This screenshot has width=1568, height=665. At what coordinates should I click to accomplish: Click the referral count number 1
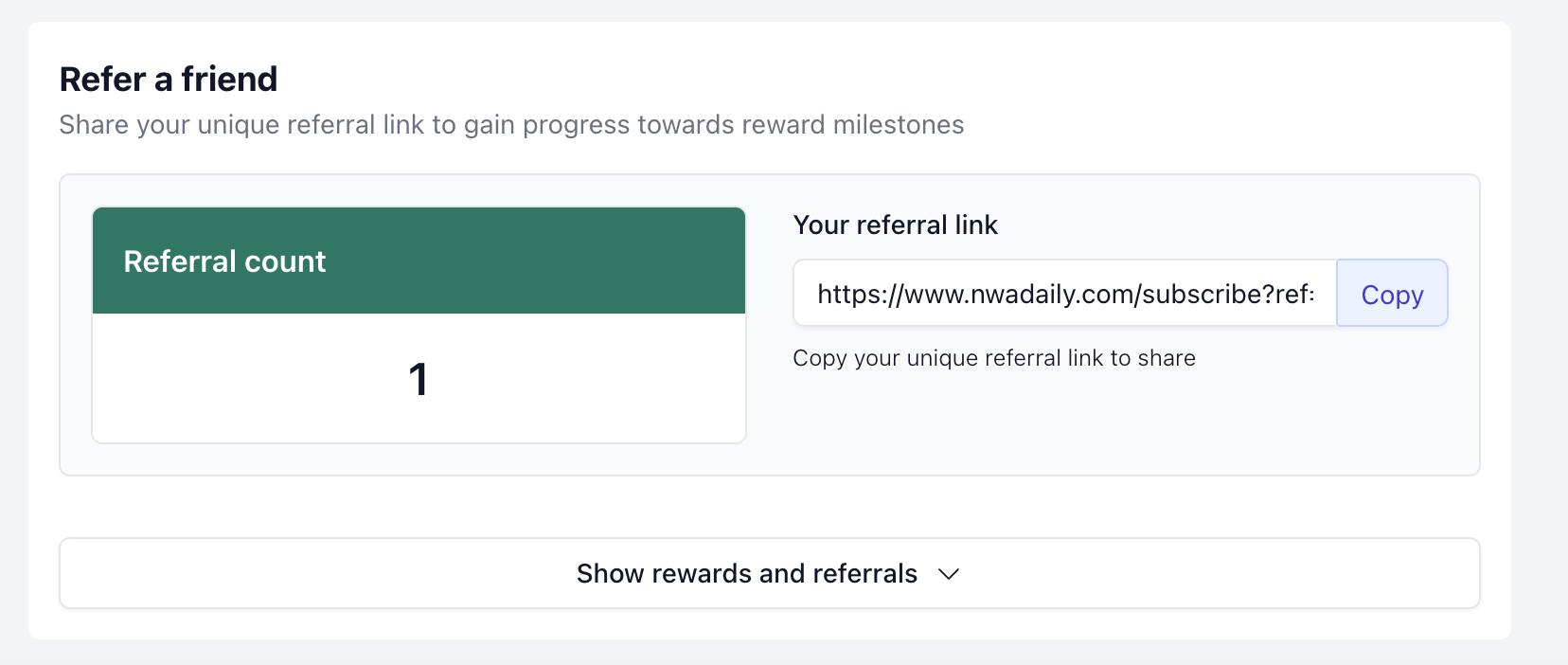(x=419, y=379)
